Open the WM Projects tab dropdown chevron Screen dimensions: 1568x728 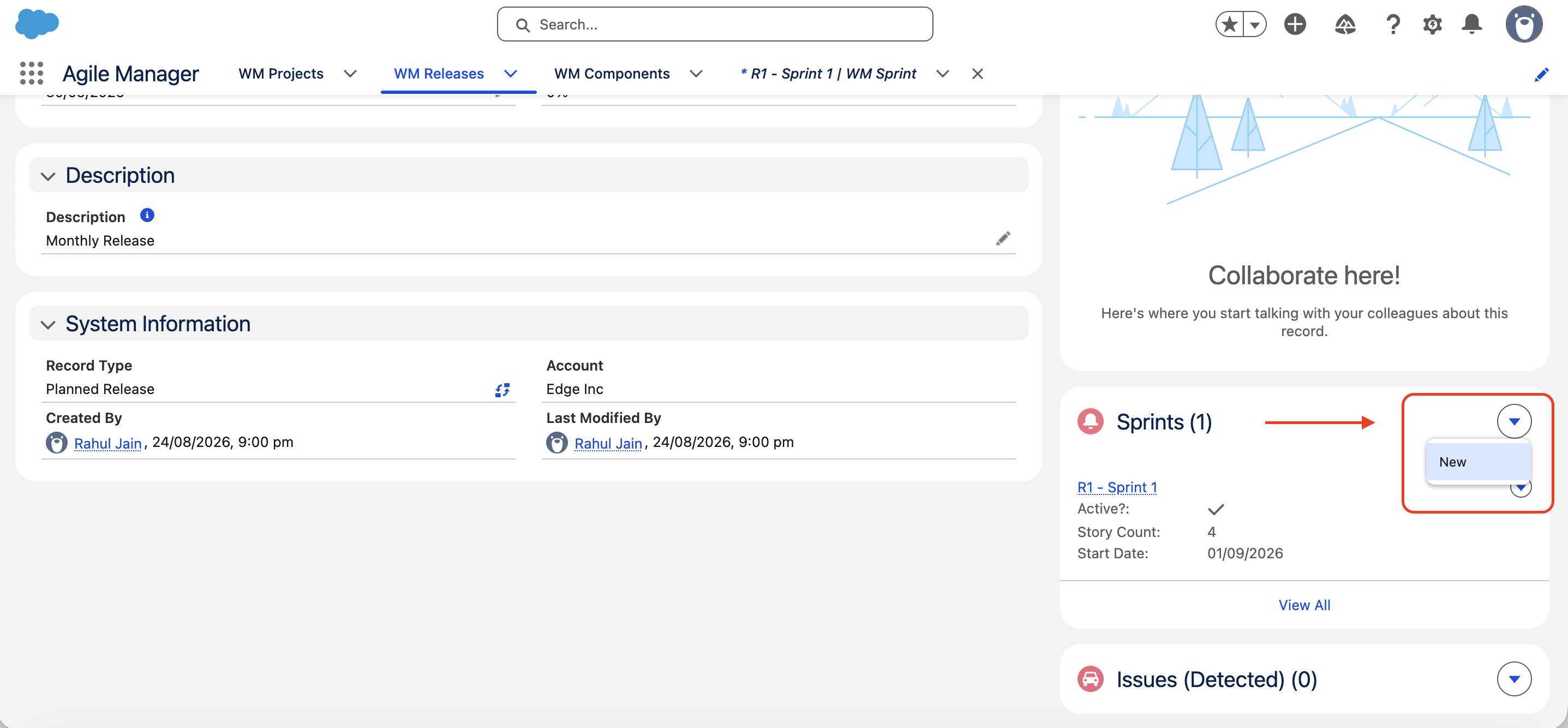tap(350, 74)
